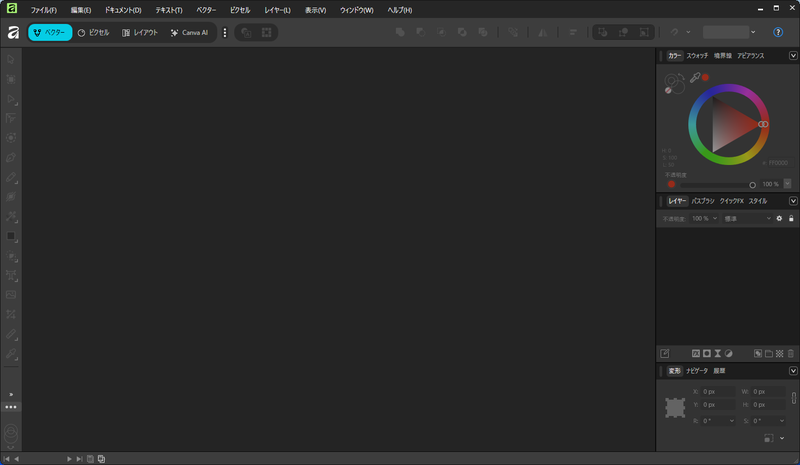The width and height of the screenshot is (800, 465).
Task: Select the Node tool icon
Action: pos(11,99)
